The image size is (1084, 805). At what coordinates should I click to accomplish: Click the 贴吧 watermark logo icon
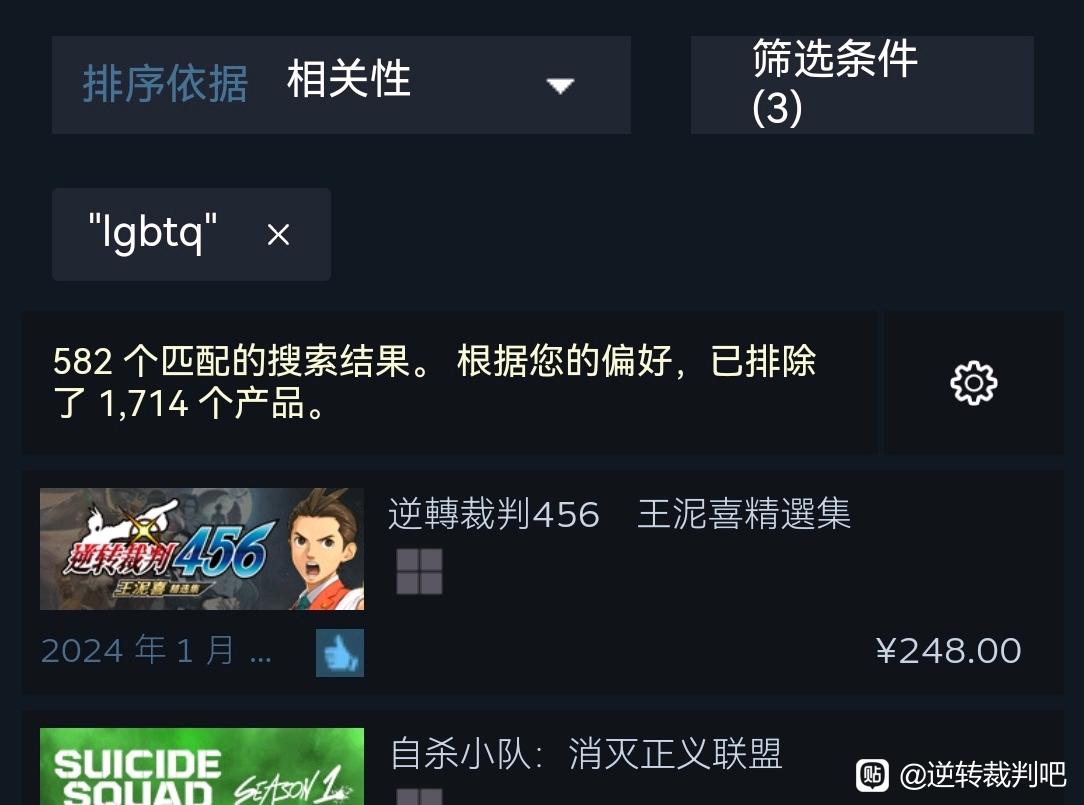(x=872, y=775)
